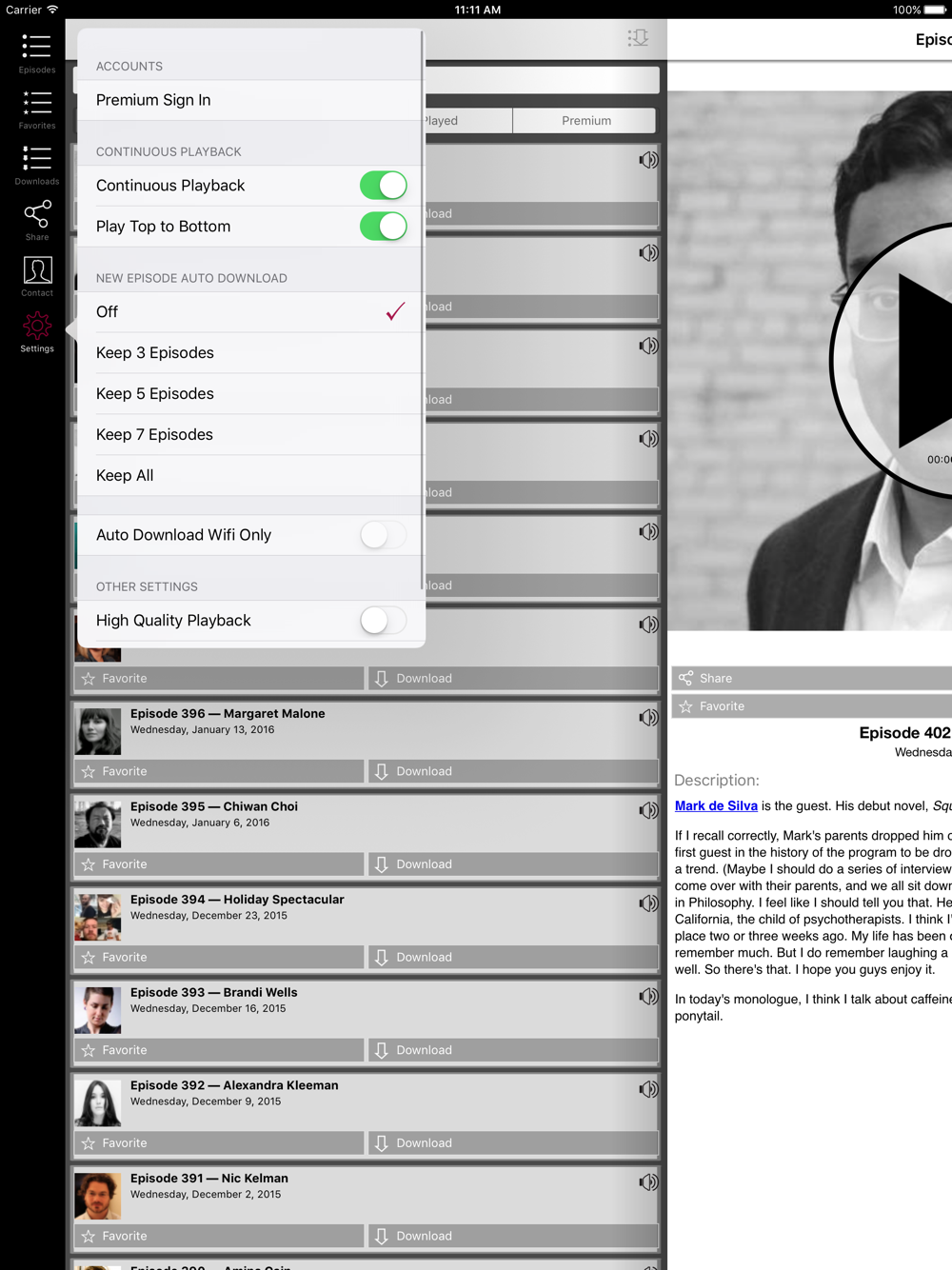Tap speaker icon for Episode 394
952x1270 pixels.
pyautogui.click(x=648, y=903)
